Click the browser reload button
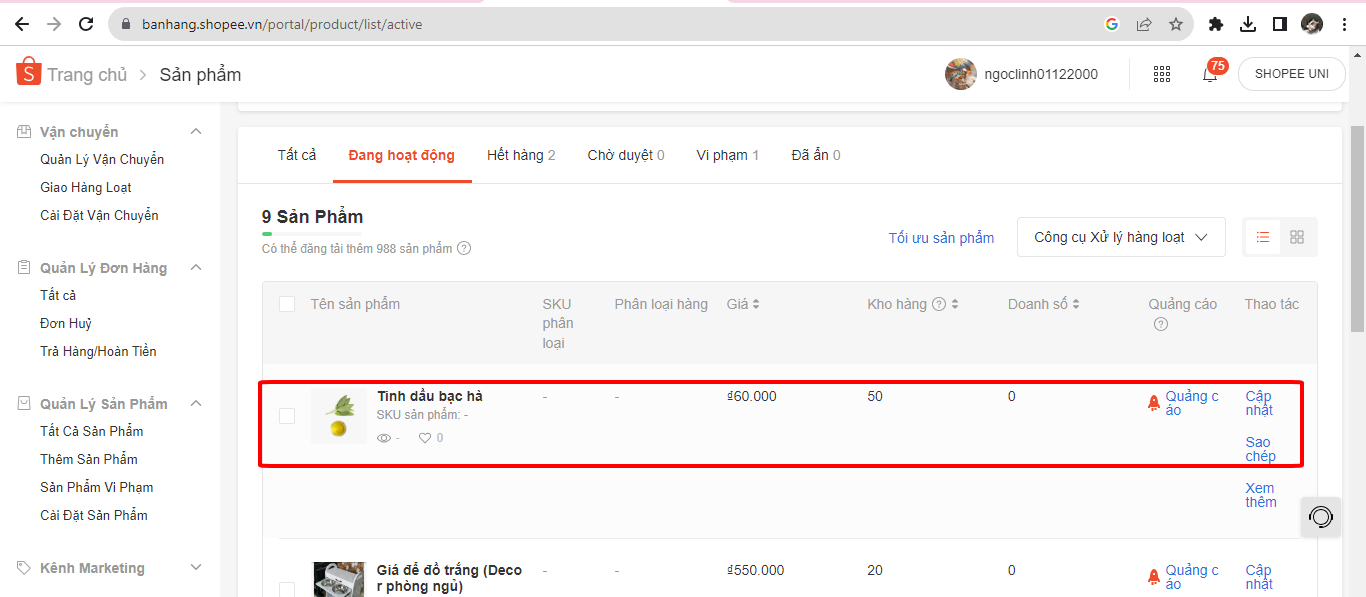This screenshot has width=1366, height=597. coord(86,24)
